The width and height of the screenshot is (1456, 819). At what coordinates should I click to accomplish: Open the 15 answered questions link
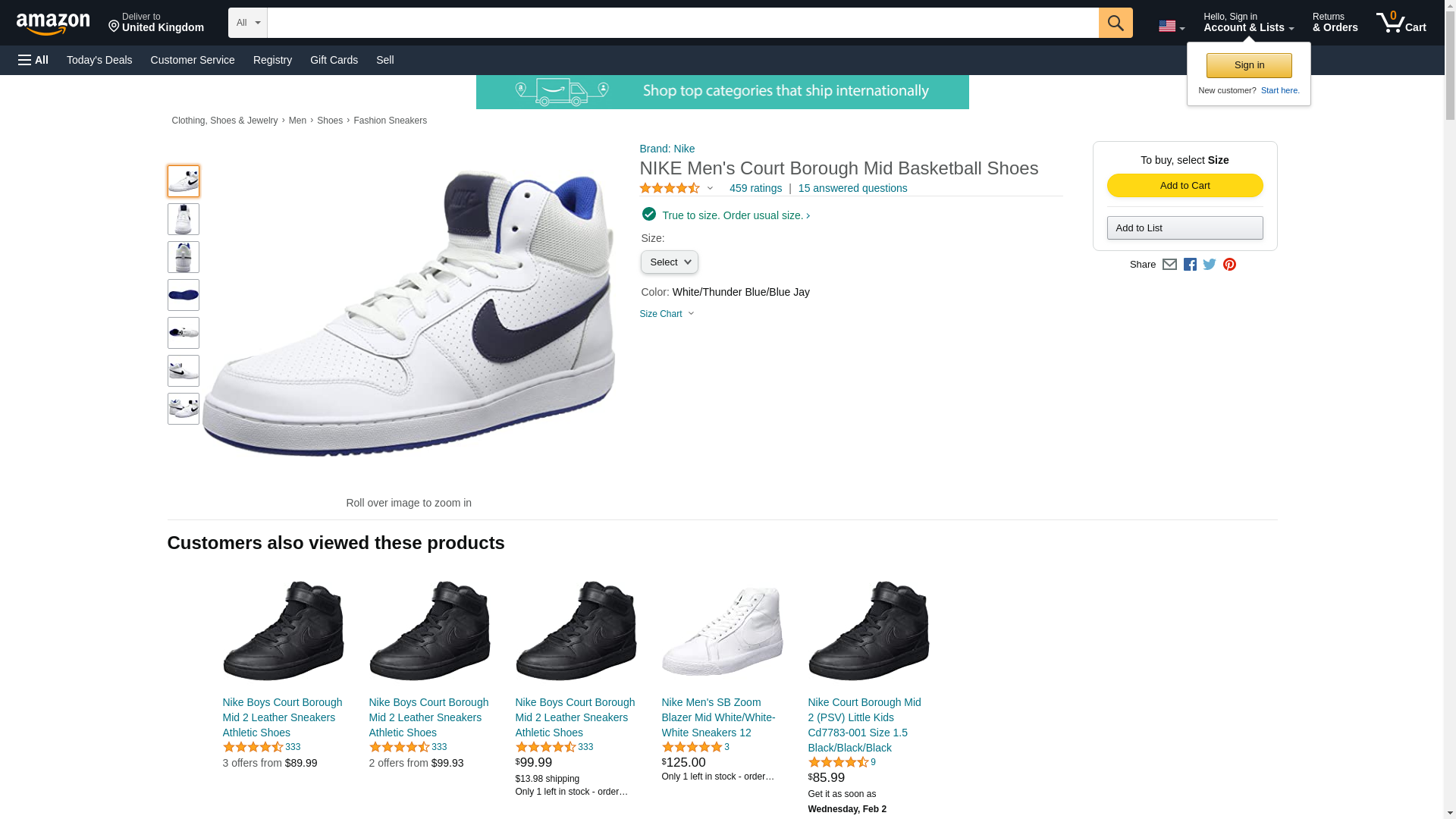852,188
